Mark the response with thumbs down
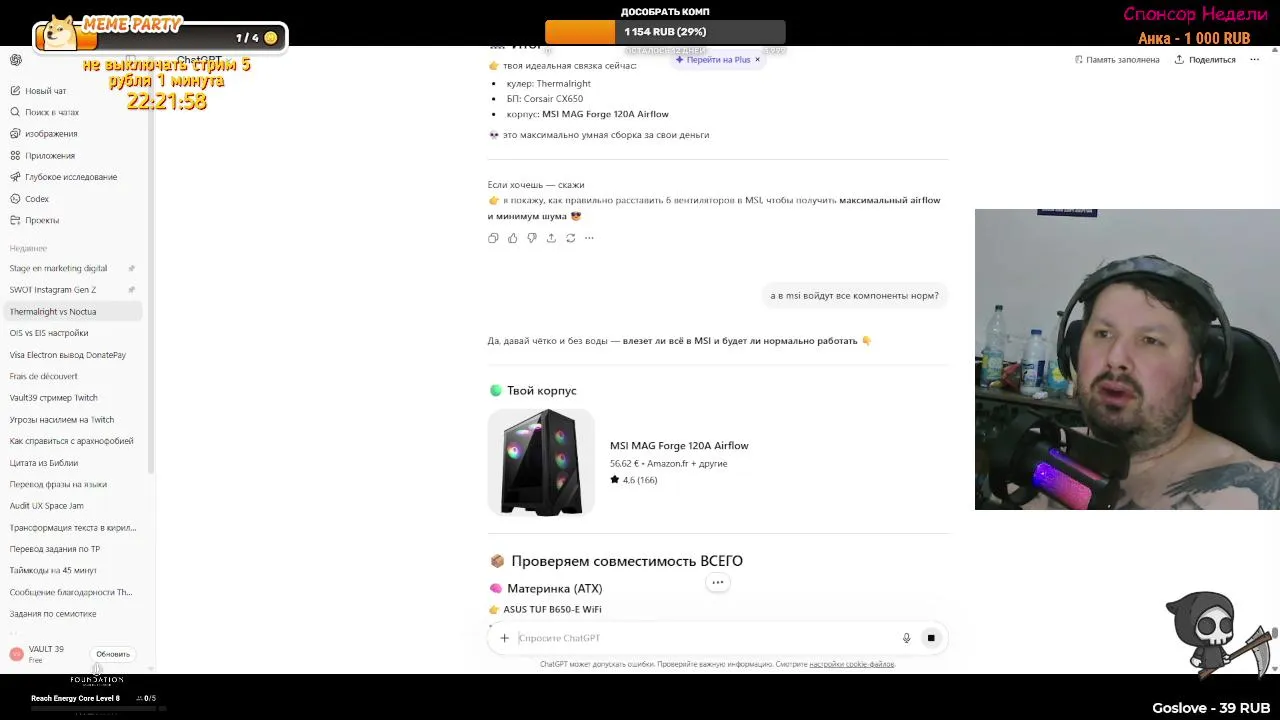This screenshot has height=720, width=1280. pos(532,238)
